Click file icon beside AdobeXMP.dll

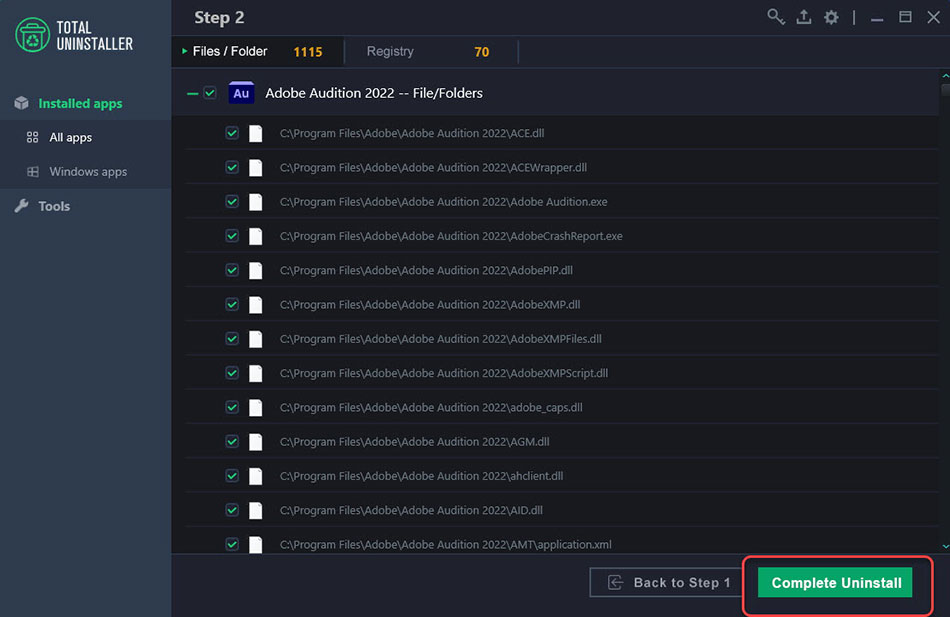256,305
